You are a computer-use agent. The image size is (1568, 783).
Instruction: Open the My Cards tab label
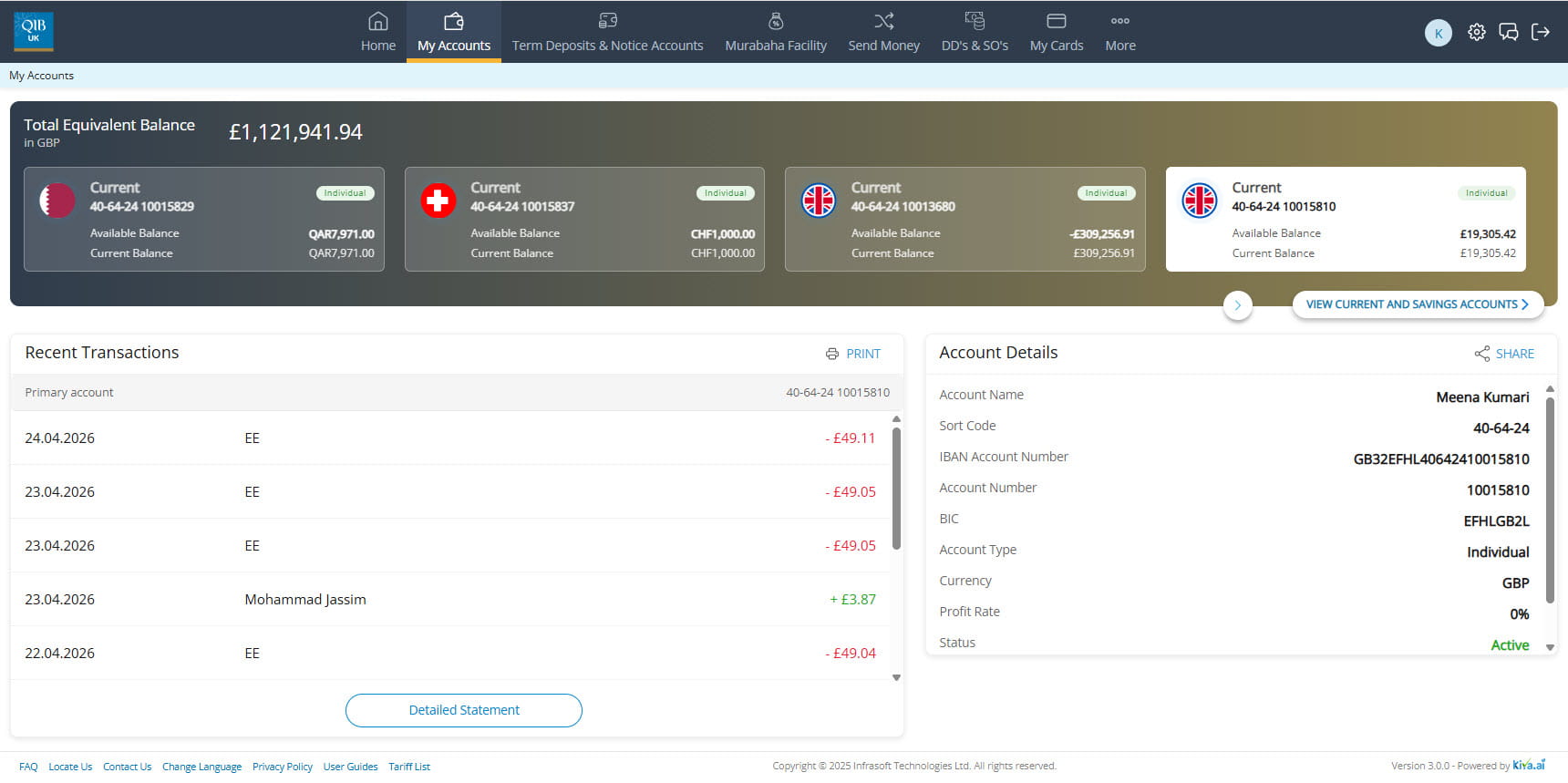coord(1057,46)
